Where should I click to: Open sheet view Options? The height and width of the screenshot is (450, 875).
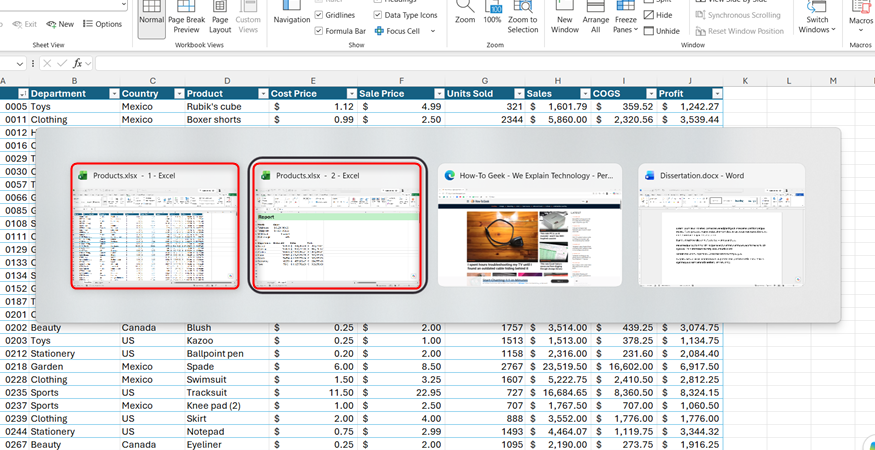pyautogui.click(x=102, y=24)
